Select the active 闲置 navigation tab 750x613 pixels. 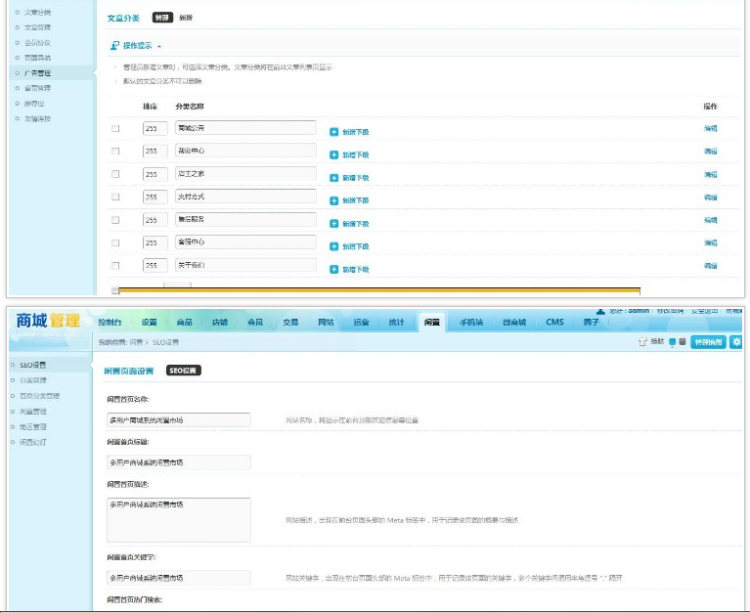(x=432, y=322)
